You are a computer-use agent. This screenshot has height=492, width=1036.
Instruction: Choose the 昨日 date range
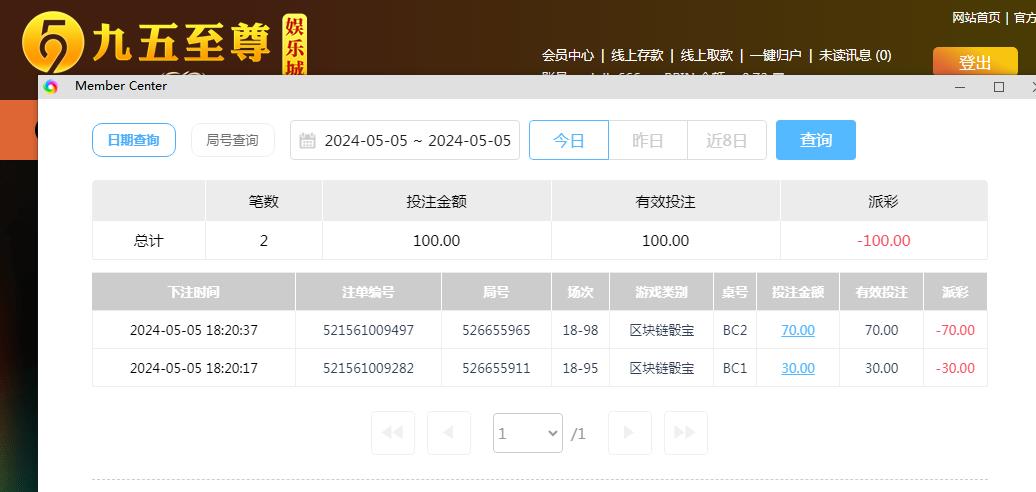[x=647, y=140]
